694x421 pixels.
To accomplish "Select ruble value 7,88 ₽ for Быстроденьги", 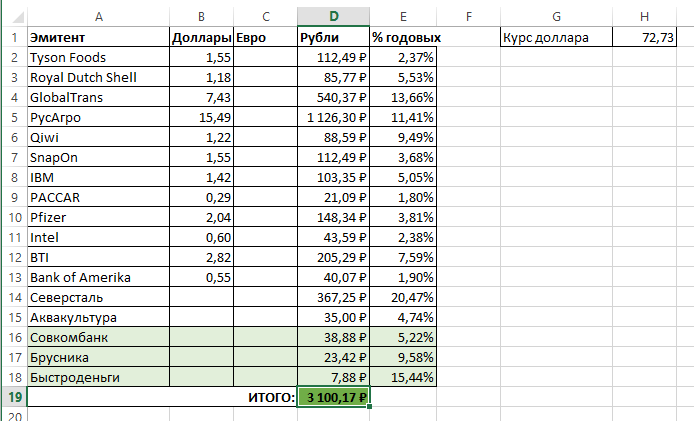I will (334, 377).
